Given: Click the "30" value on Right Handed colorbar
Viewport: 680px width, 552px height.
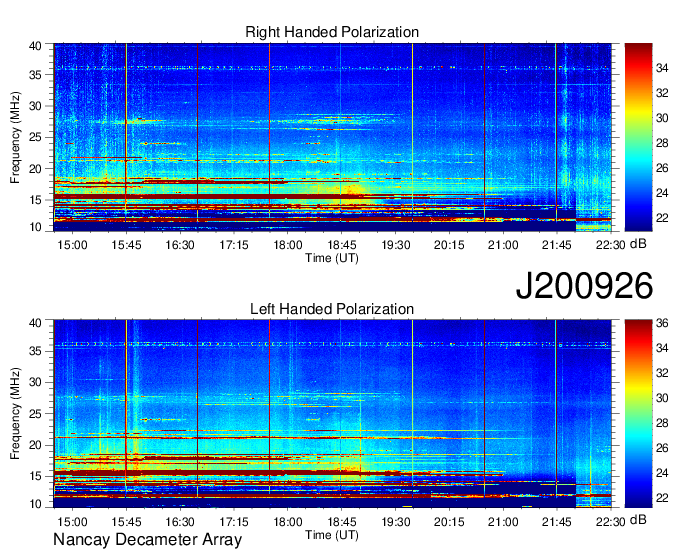Looking at the screenshot, I should pos(662,118).
